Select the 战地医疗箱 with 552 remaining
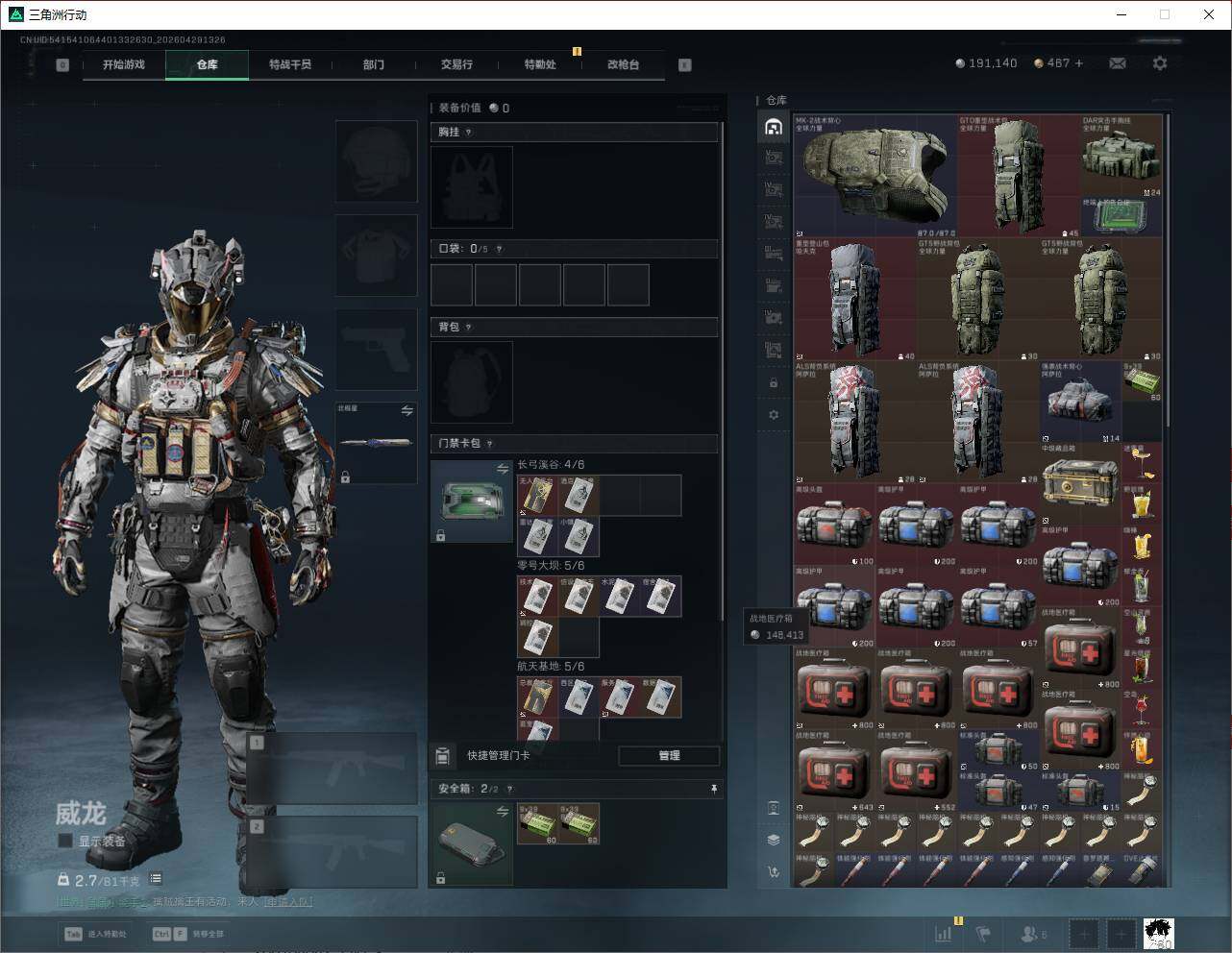 click(917, 771)
